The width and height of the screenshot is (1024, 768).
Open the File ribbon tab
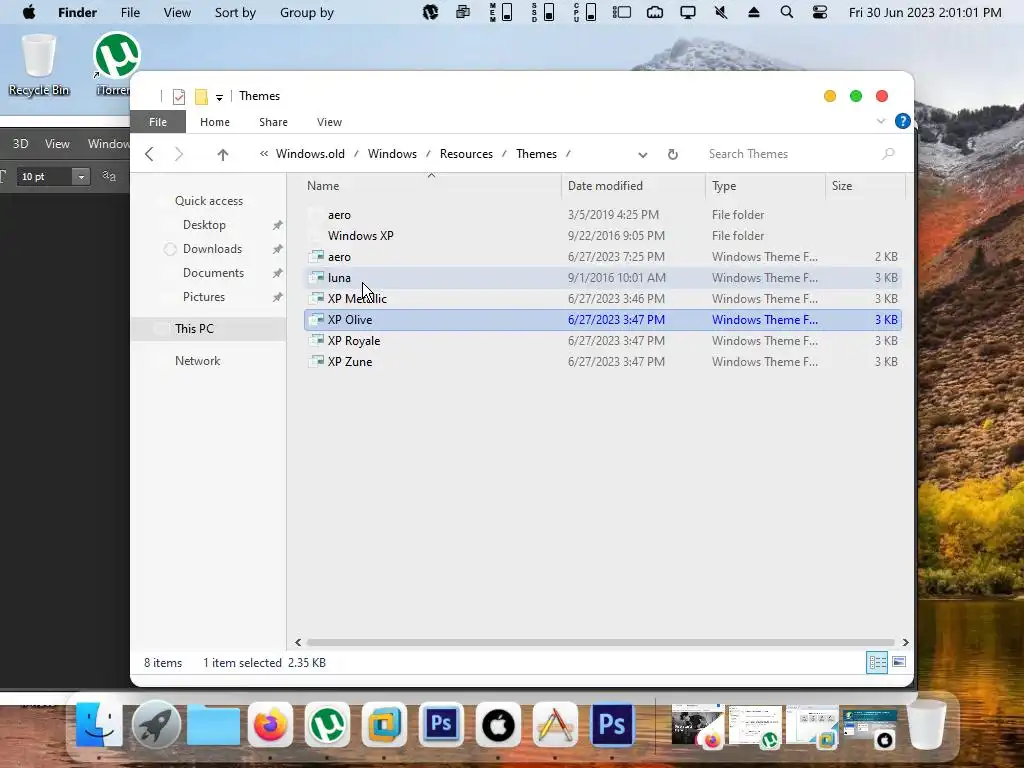click(x=158, y=122)
